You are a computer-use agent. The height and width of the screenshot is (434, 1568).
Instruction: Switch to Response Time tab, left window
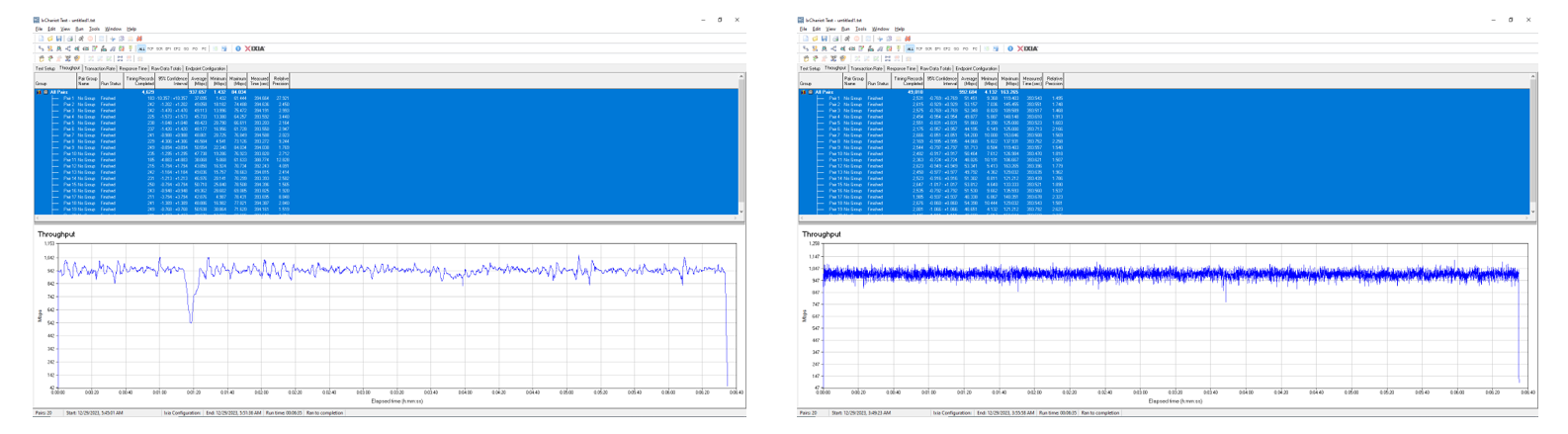(133, 68)
